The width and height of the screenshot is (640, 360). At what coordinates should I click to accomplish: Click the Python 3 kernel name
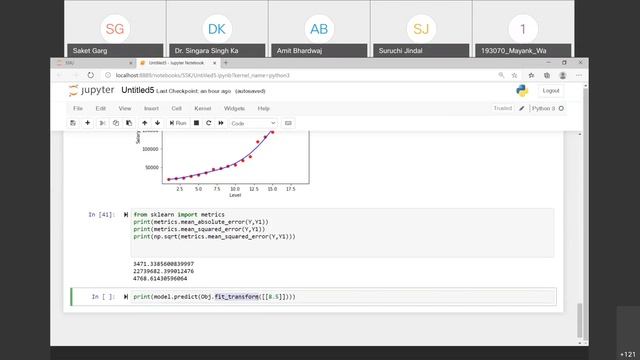[543, 108]
